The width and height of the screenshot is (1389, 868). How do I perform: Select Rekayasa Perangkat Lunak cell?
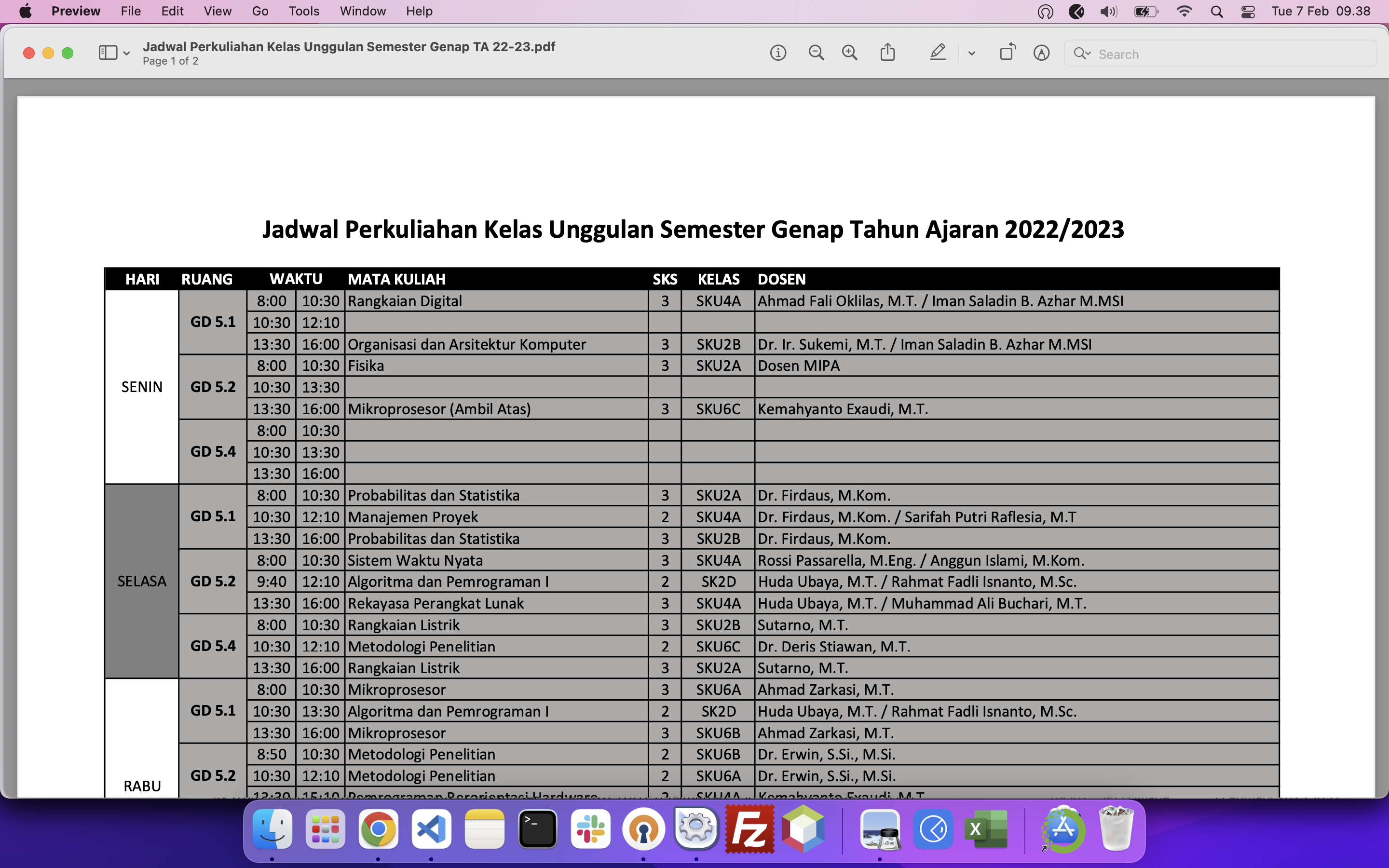click(x=496, y=603)
